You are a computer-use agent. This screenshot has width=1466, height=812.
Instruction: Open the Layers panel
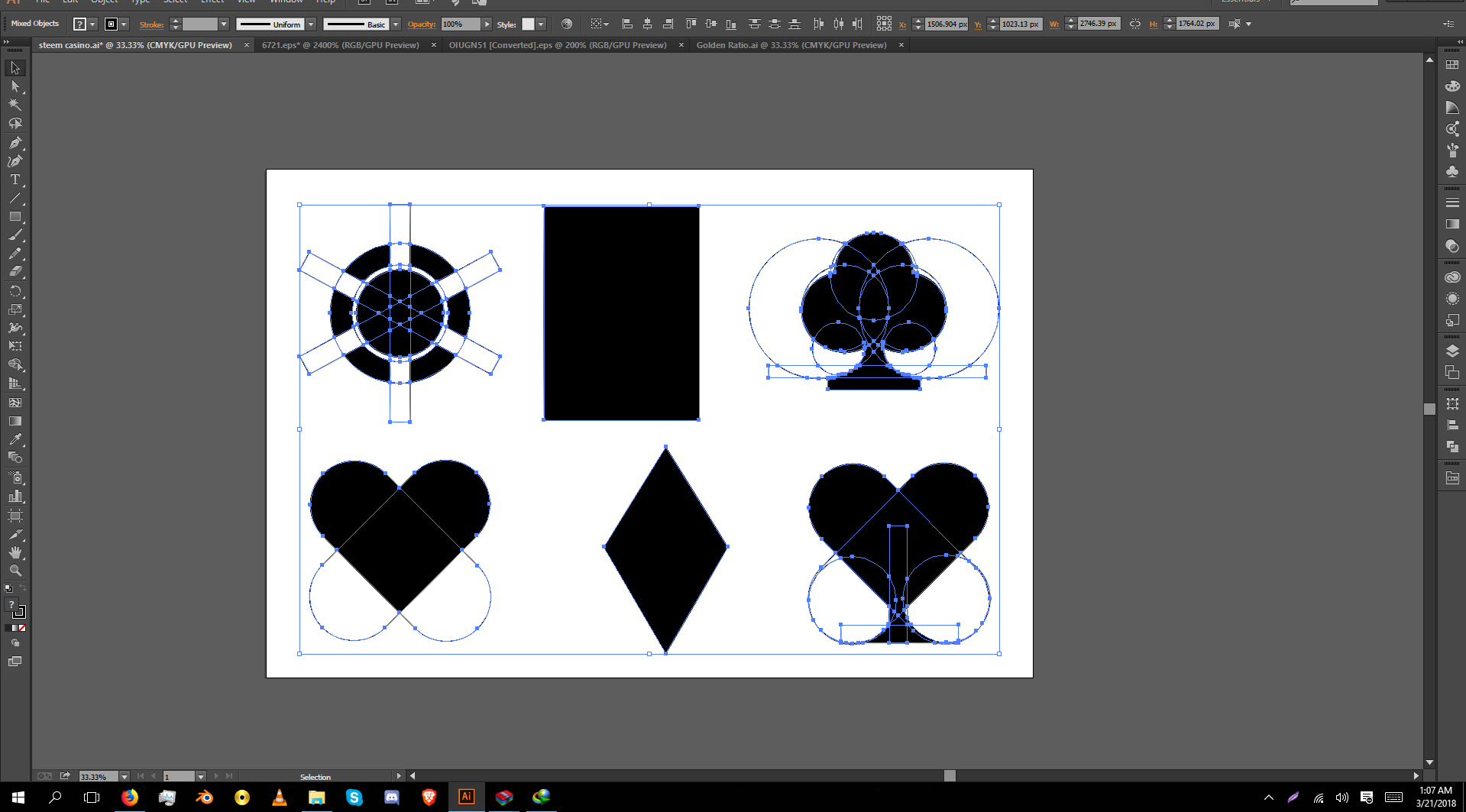pyautogui.click(x=1452, y=351)
